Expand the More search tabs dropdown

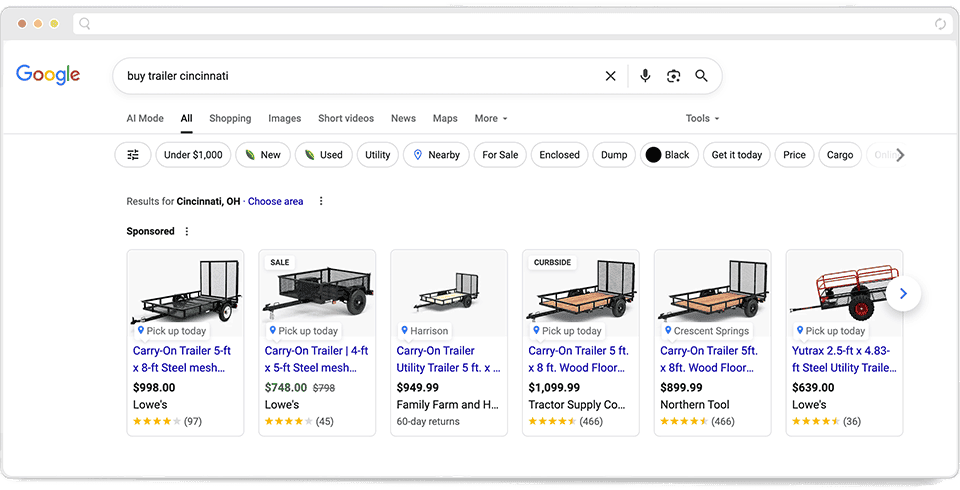click(x=491, y=118)
